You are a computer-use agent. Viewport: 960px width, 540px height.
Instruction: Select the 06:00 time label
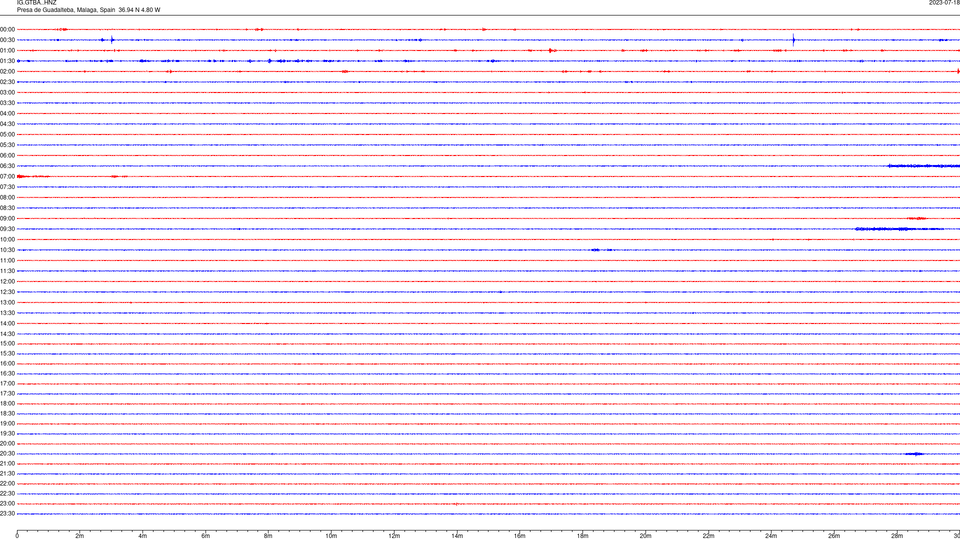pyautogui.click(x=7, y=156)
